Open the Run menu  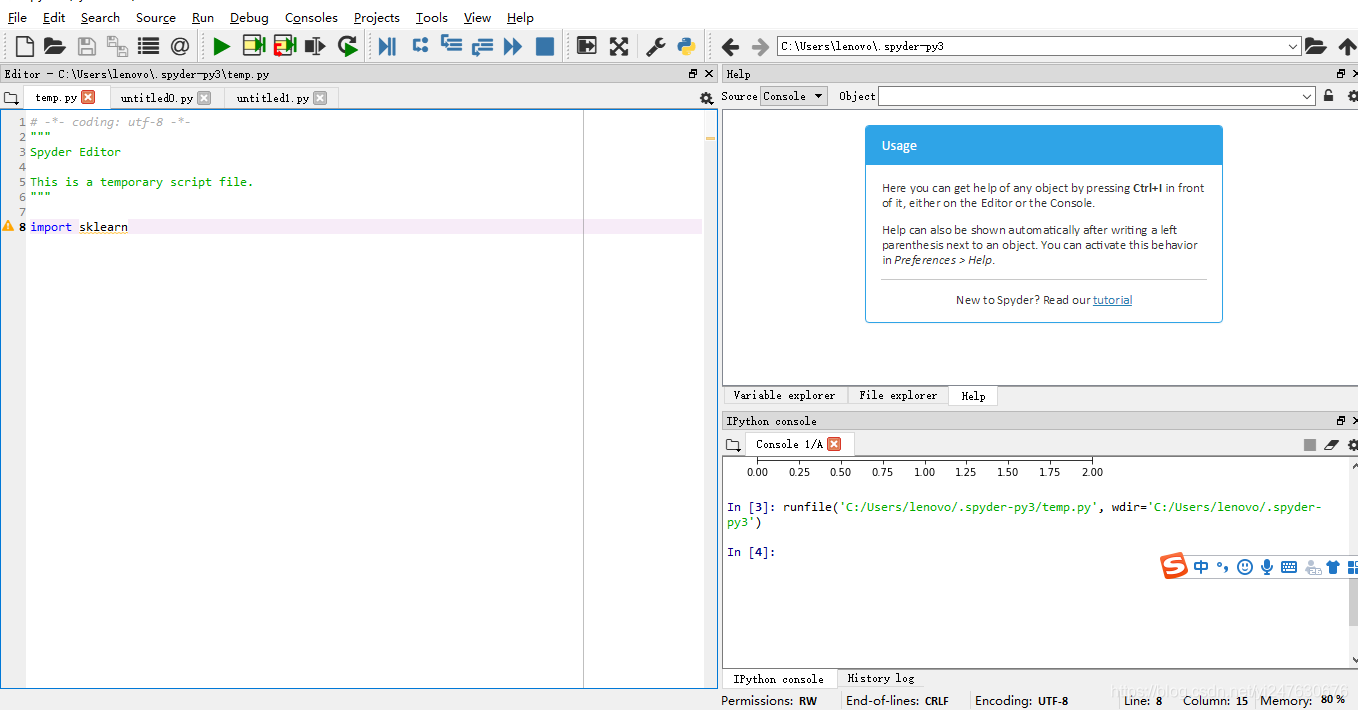tap(203, 17)
